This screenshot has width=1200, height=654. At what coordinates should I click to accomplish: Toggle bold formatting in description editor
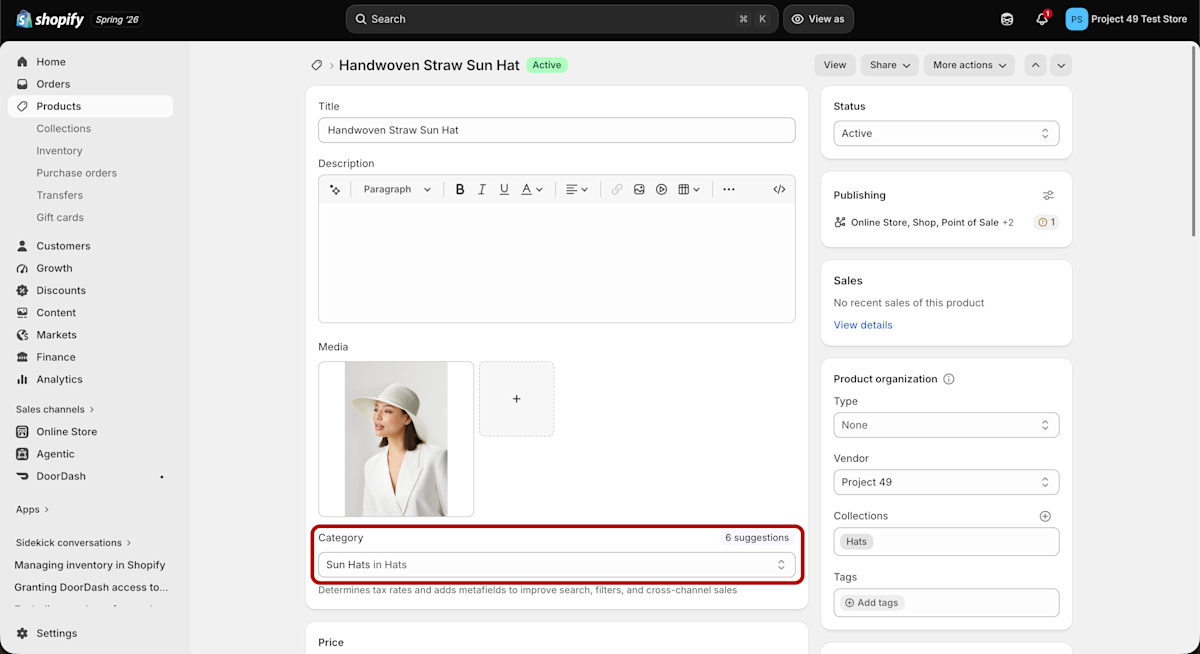pyautogui.click(x=460, y=189)
